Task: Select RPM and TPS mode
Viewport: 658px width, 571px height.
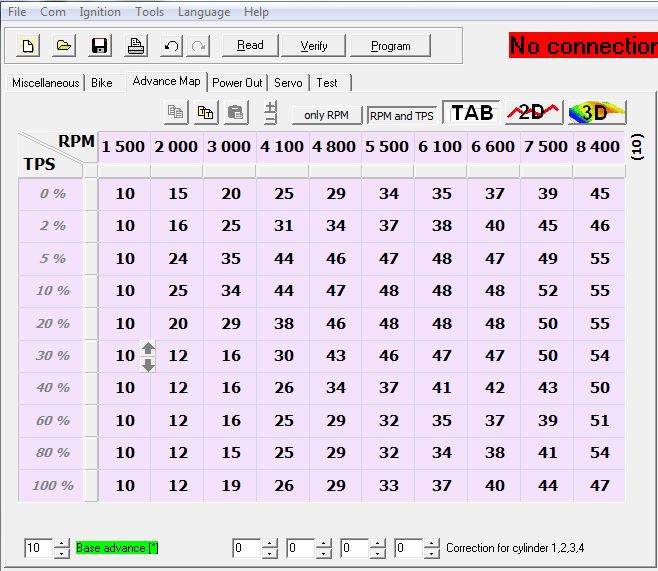Action: click(402, 115)
